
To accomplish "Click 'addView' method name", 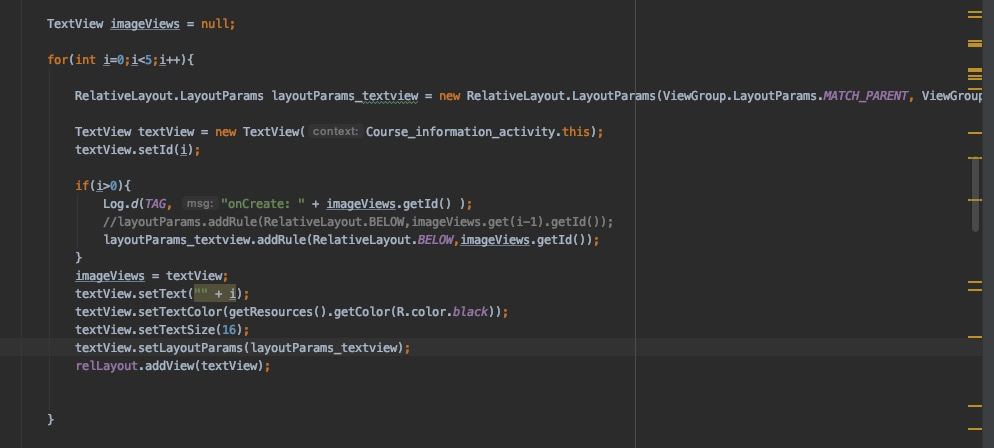I will tap(170, 366).
